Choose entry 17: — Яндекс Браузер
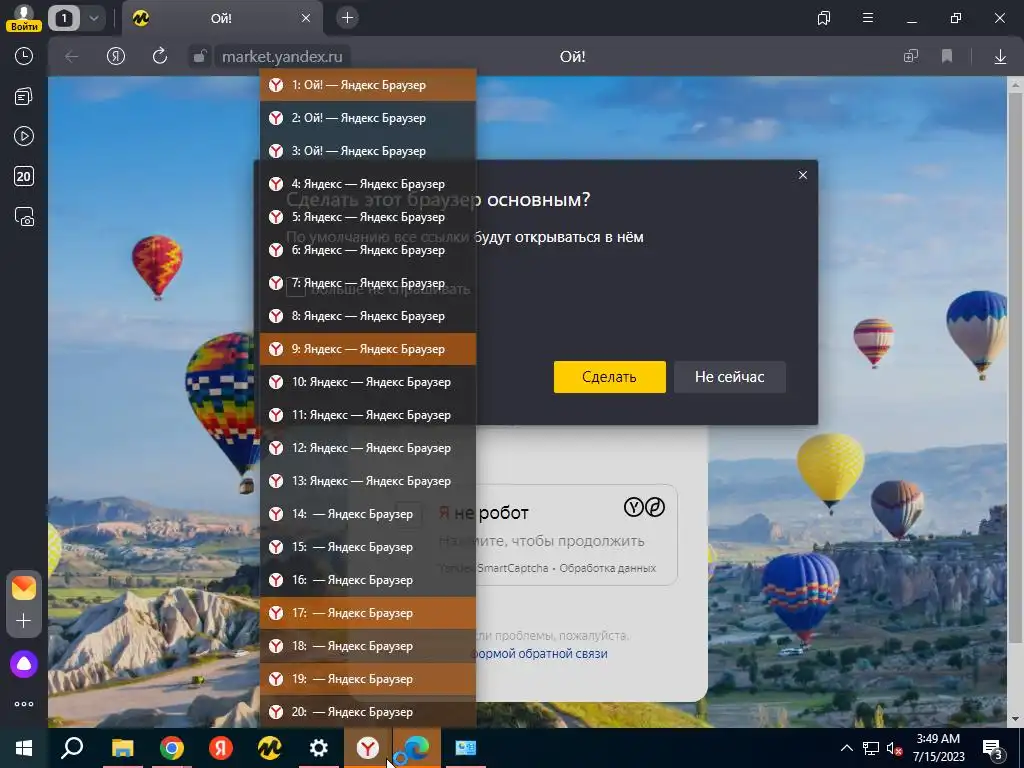The width and height of the screenshot is (1024, 768). coord(368,613)
